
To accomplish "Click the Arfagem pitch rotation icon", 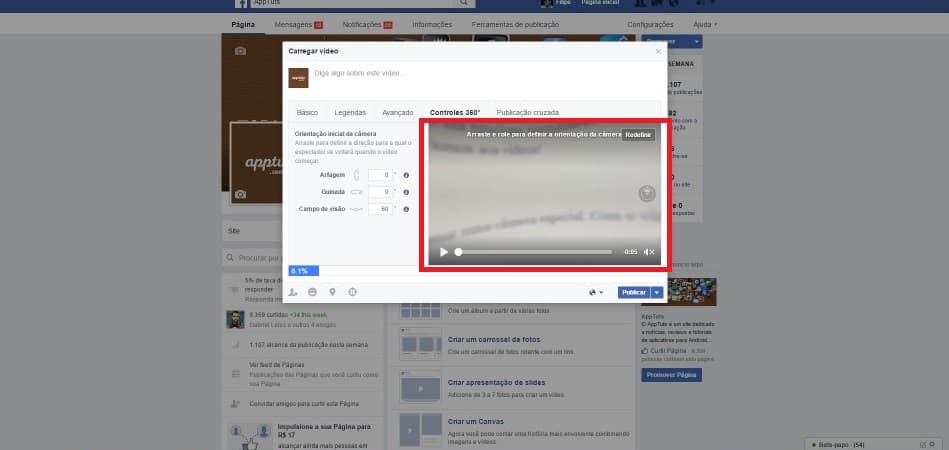I will point(356,175).
